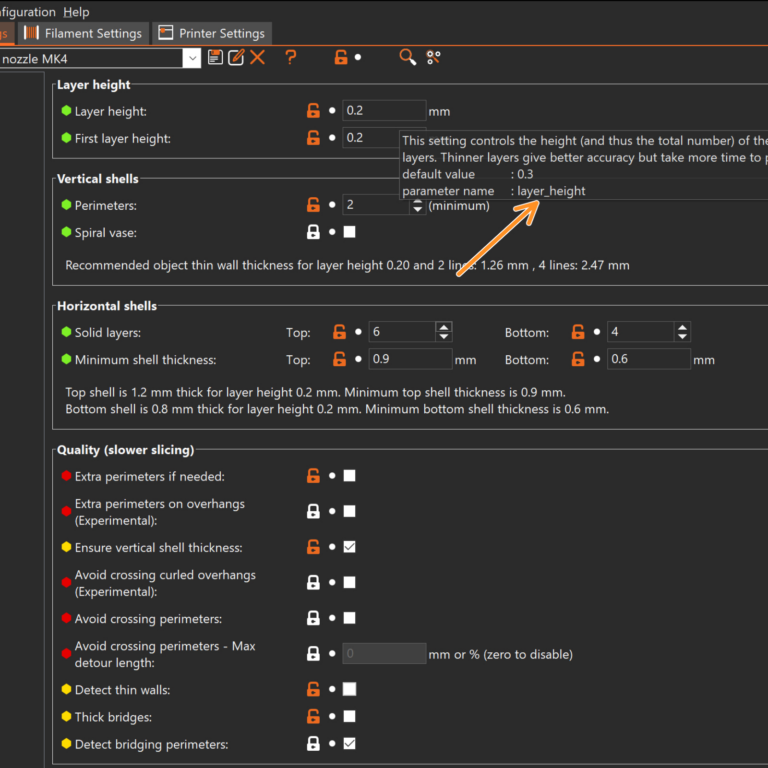Click the save preset floppy disk icon

pos(215,58)
